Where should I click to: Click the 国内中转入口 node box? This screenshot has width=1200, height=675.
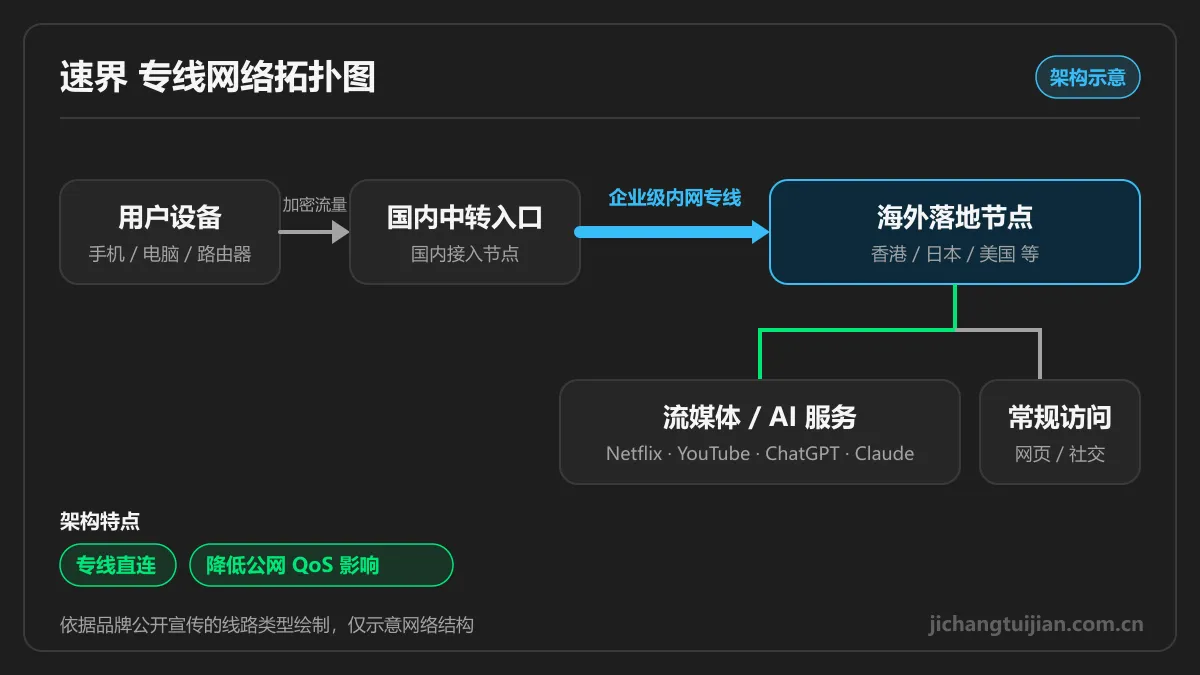465,232
